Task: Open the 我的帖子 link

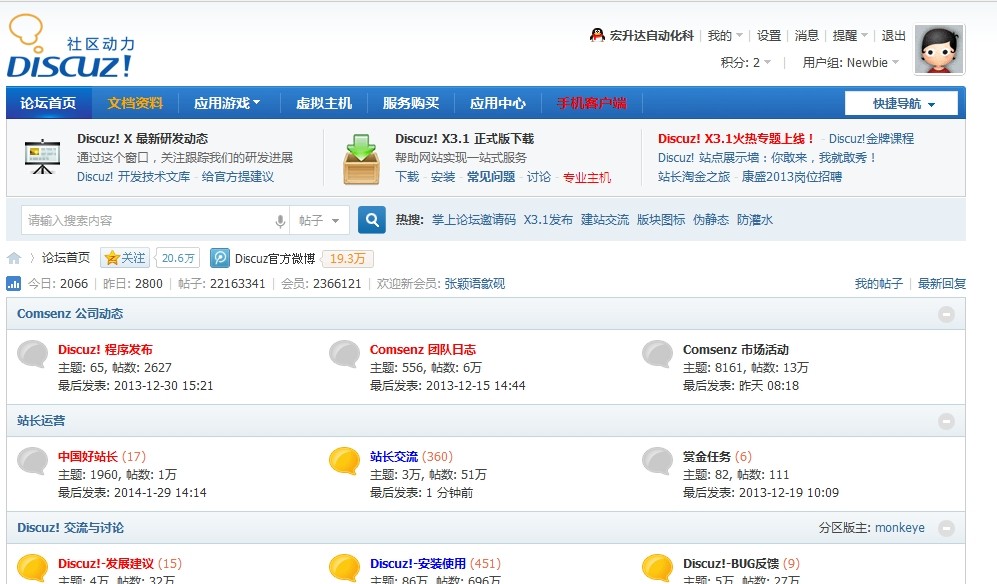Action: [x=879, y=284]
